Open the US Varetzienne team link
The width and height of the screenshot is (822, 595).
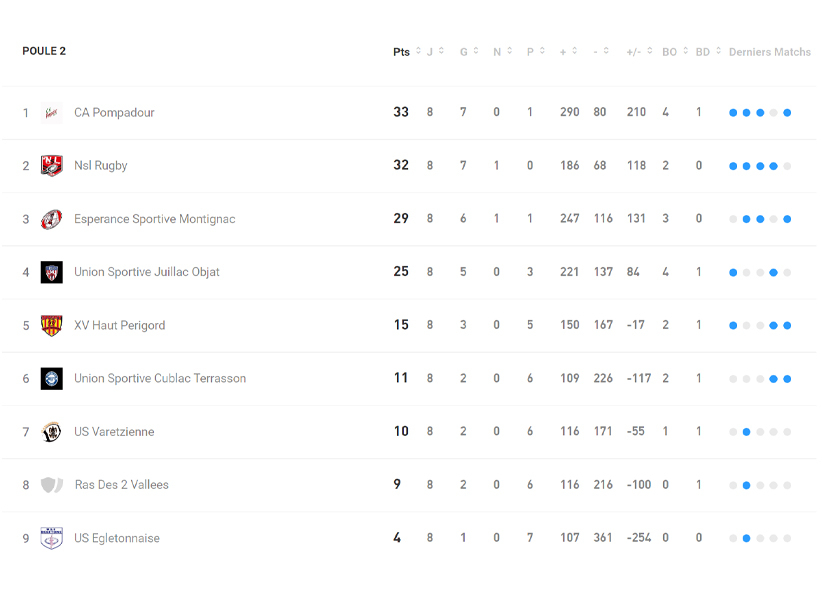click(114, 432)
